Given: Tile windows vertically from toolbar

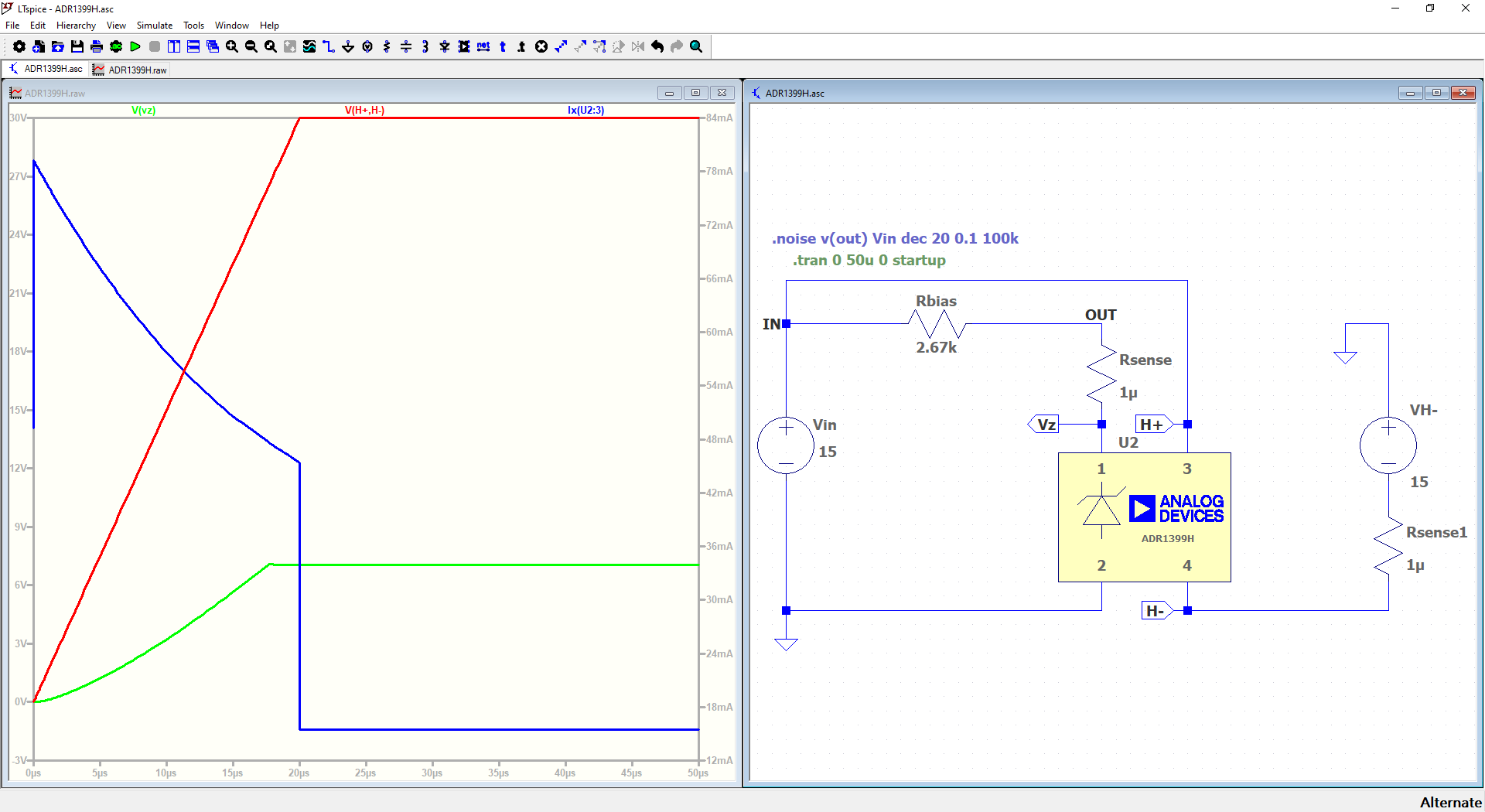Looking at the screenshot, I should pos(174,46).
